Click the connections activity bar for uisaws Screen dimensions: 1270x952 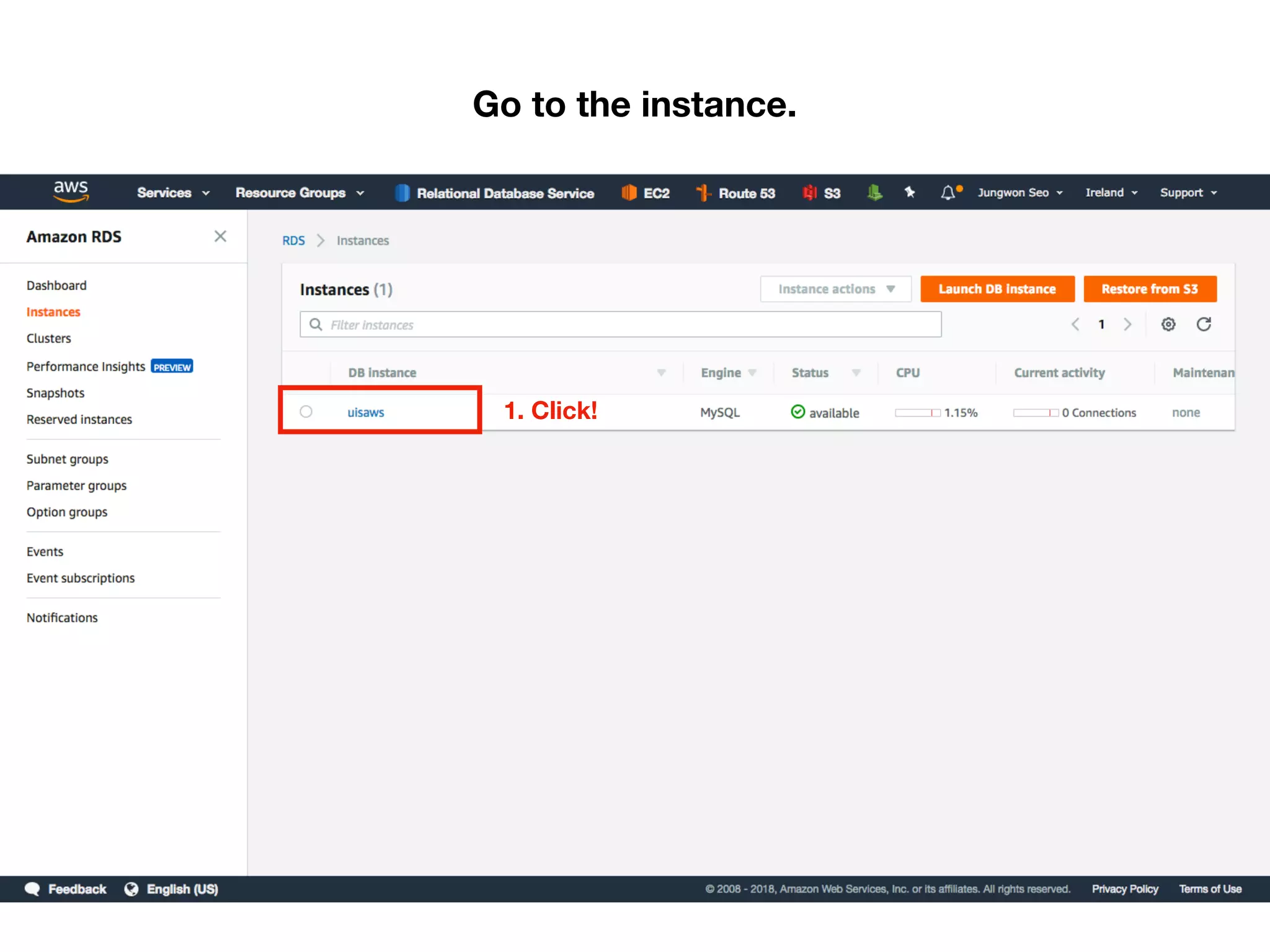(x=1036, y=413)
